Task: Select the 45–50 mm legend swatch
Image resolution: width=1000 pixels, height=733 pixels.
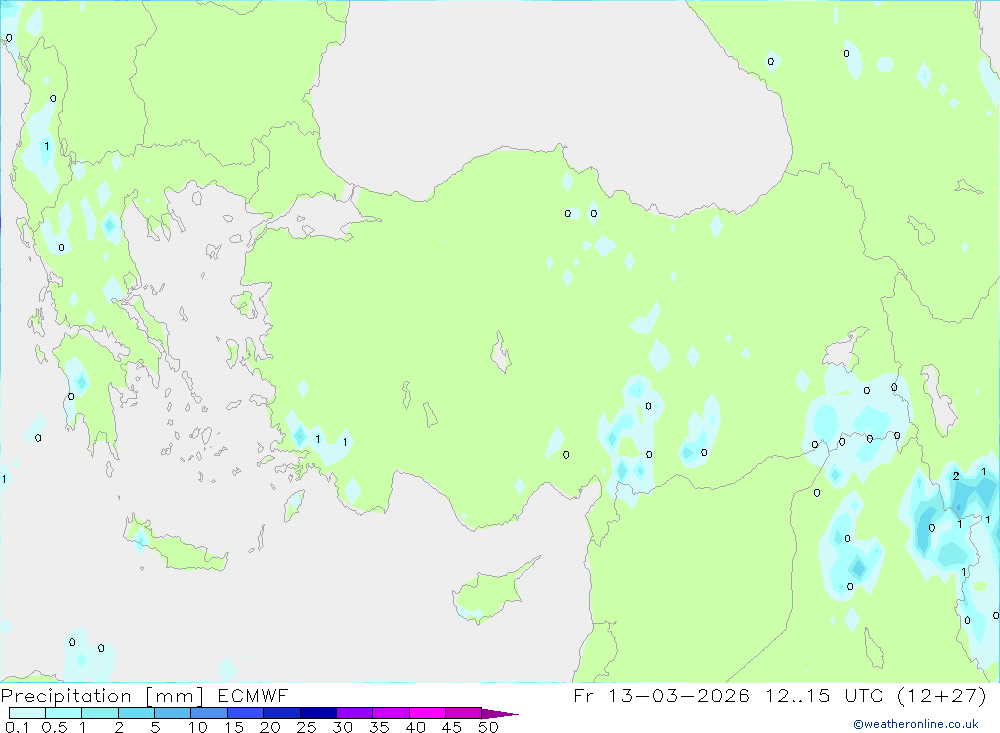Action: 464,713
